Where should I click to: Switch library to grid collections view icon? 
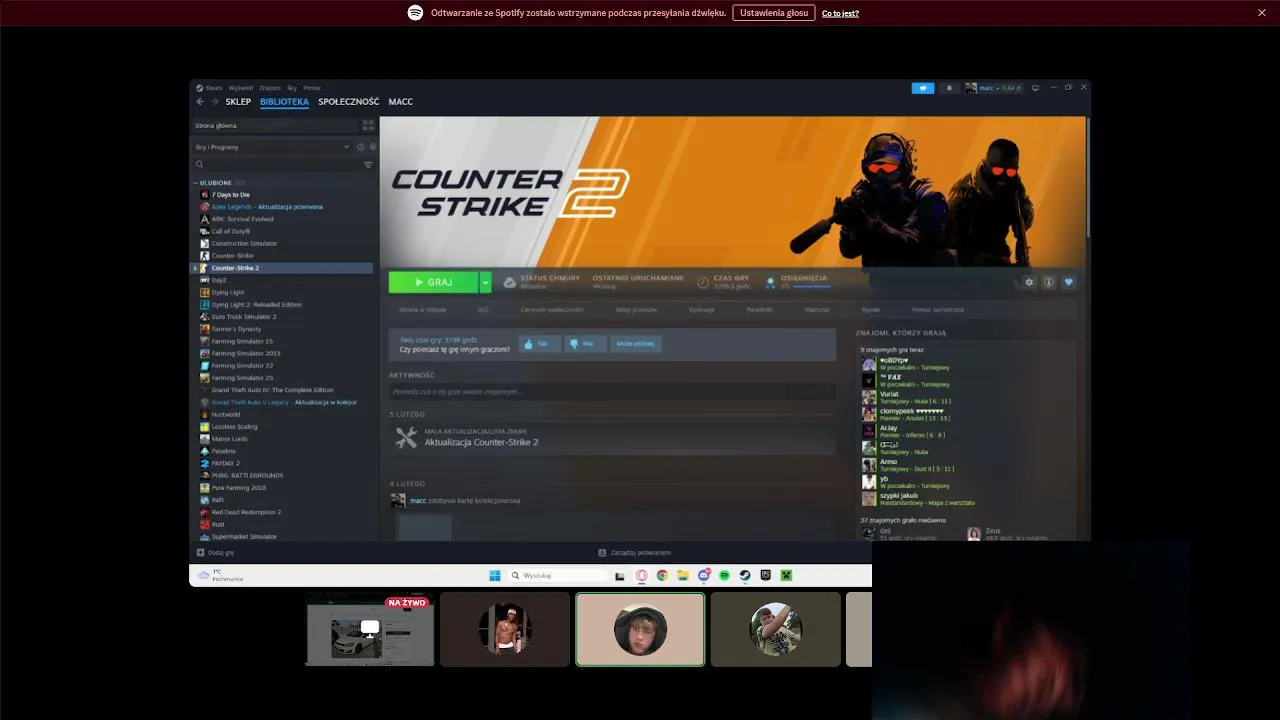point(368,126)
